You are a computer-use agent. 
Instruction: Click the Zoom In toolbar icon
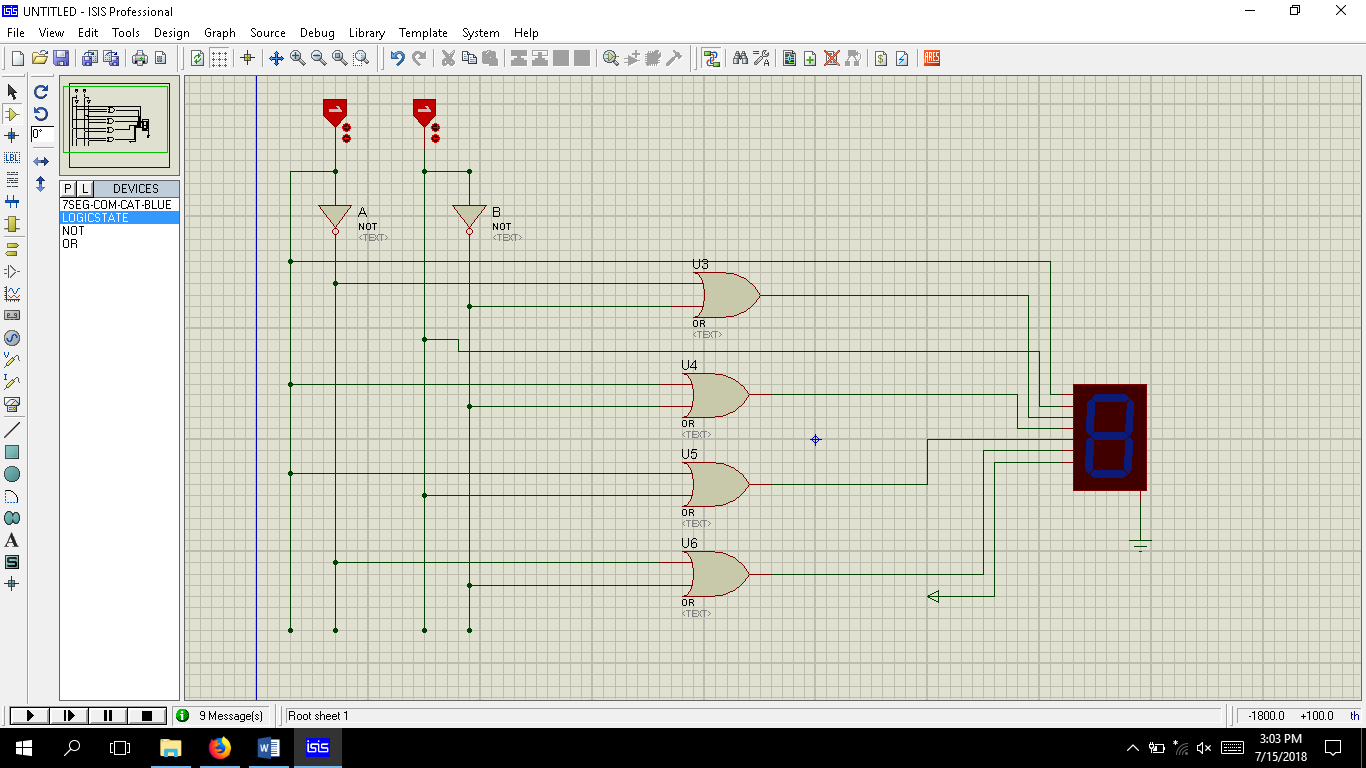(296, 57)
